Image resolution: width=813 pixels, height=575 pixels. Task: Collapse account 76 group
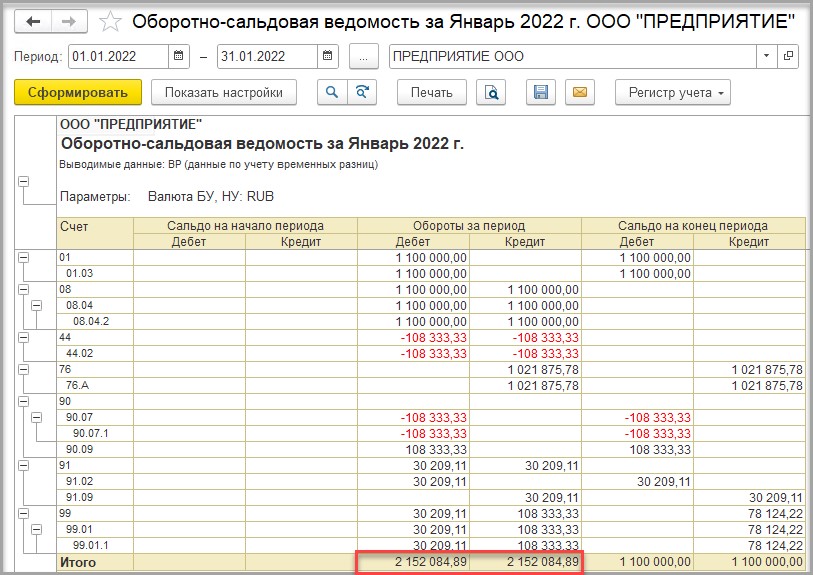click(x=23, y=370)
